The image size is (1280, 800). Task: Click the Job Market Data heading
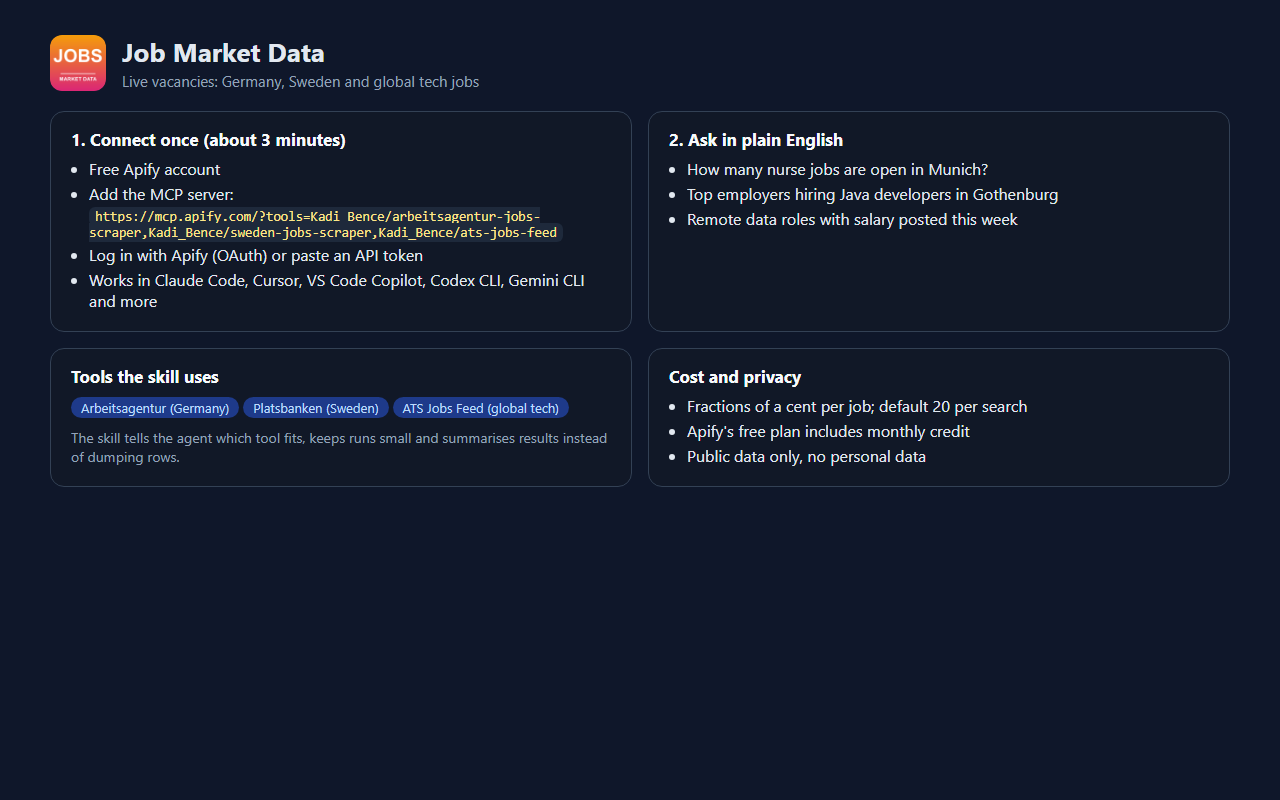223,53
